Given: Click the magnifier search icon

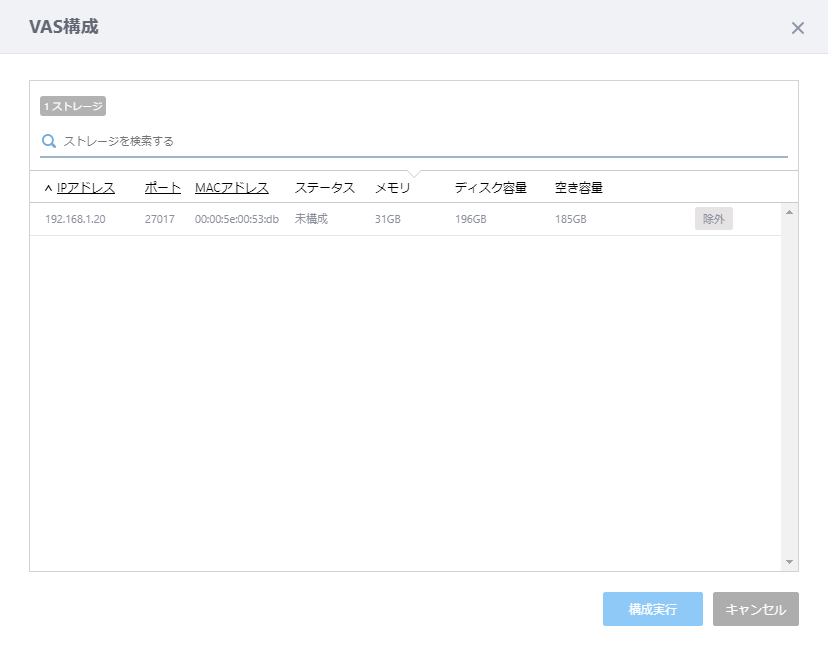Looking at the screenshot, I should pos(48,141).
